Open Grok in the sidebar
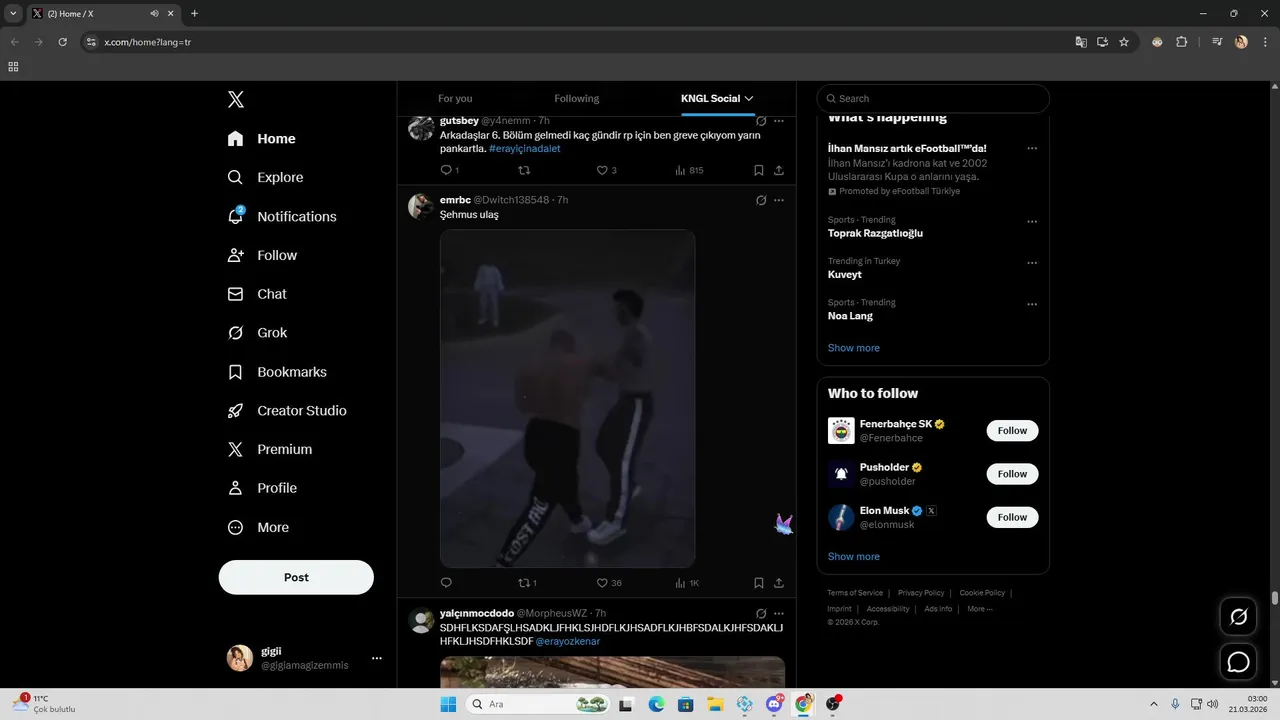Image resolution: width=1280 pixels, height=720 pixels. pyautogui.click(x=257, y=333)
